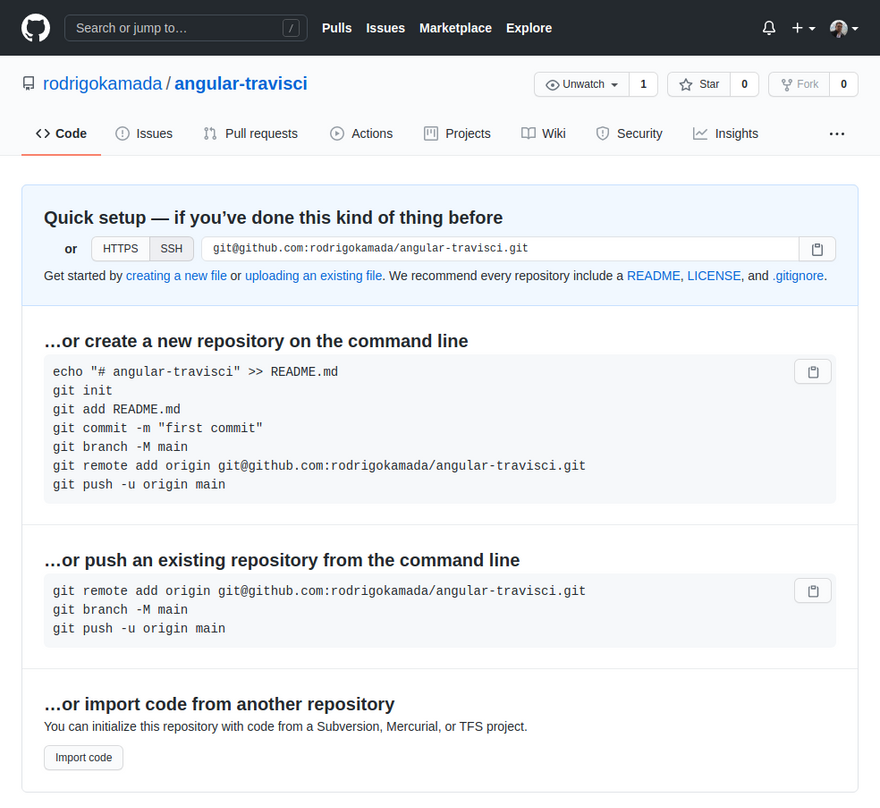Image resolution: width=880 pixels, height=808 pixels.
Task: Open the rodrigokamada owner profile link
Action: (102, 84)
